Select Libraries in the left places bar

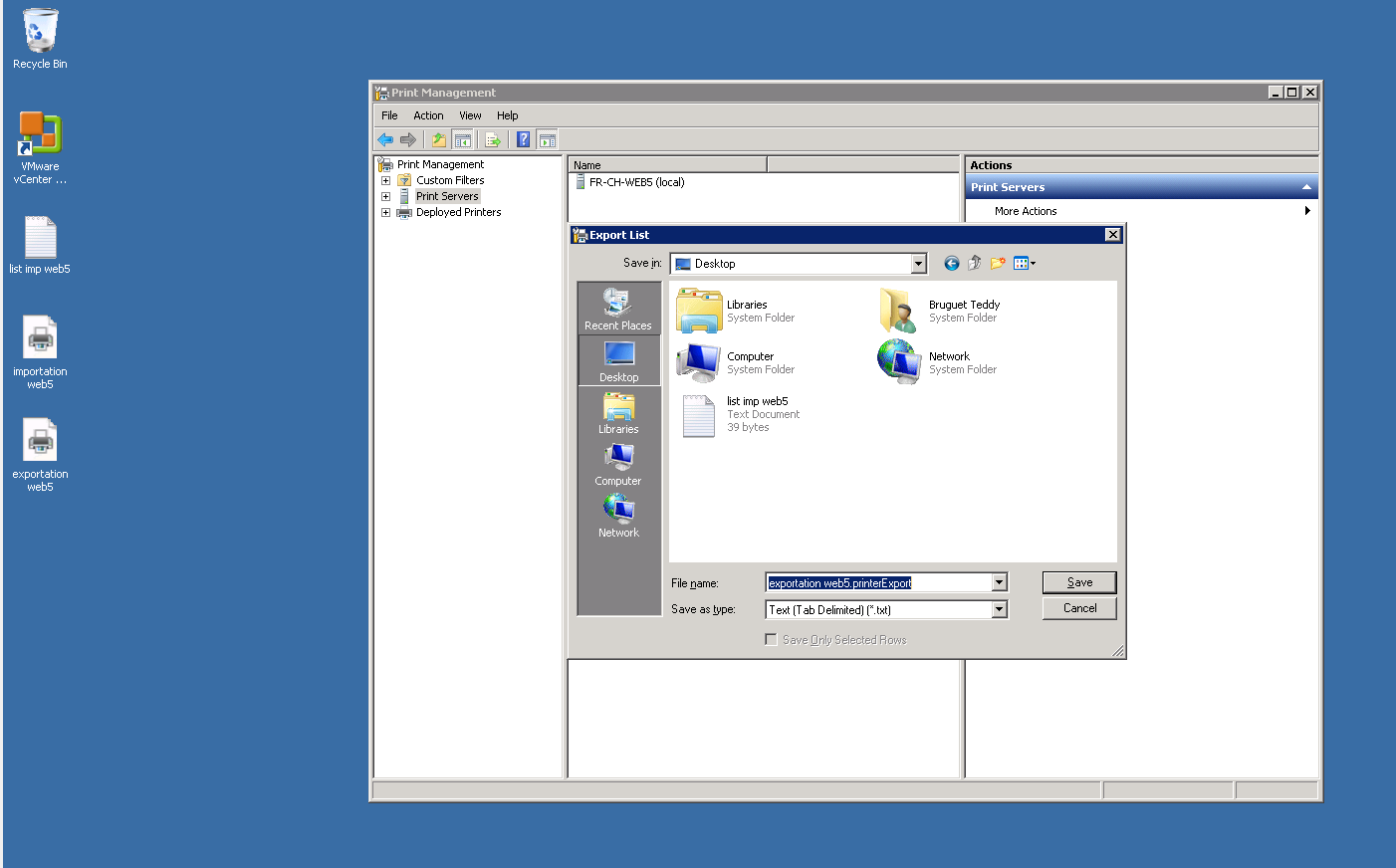618,413
